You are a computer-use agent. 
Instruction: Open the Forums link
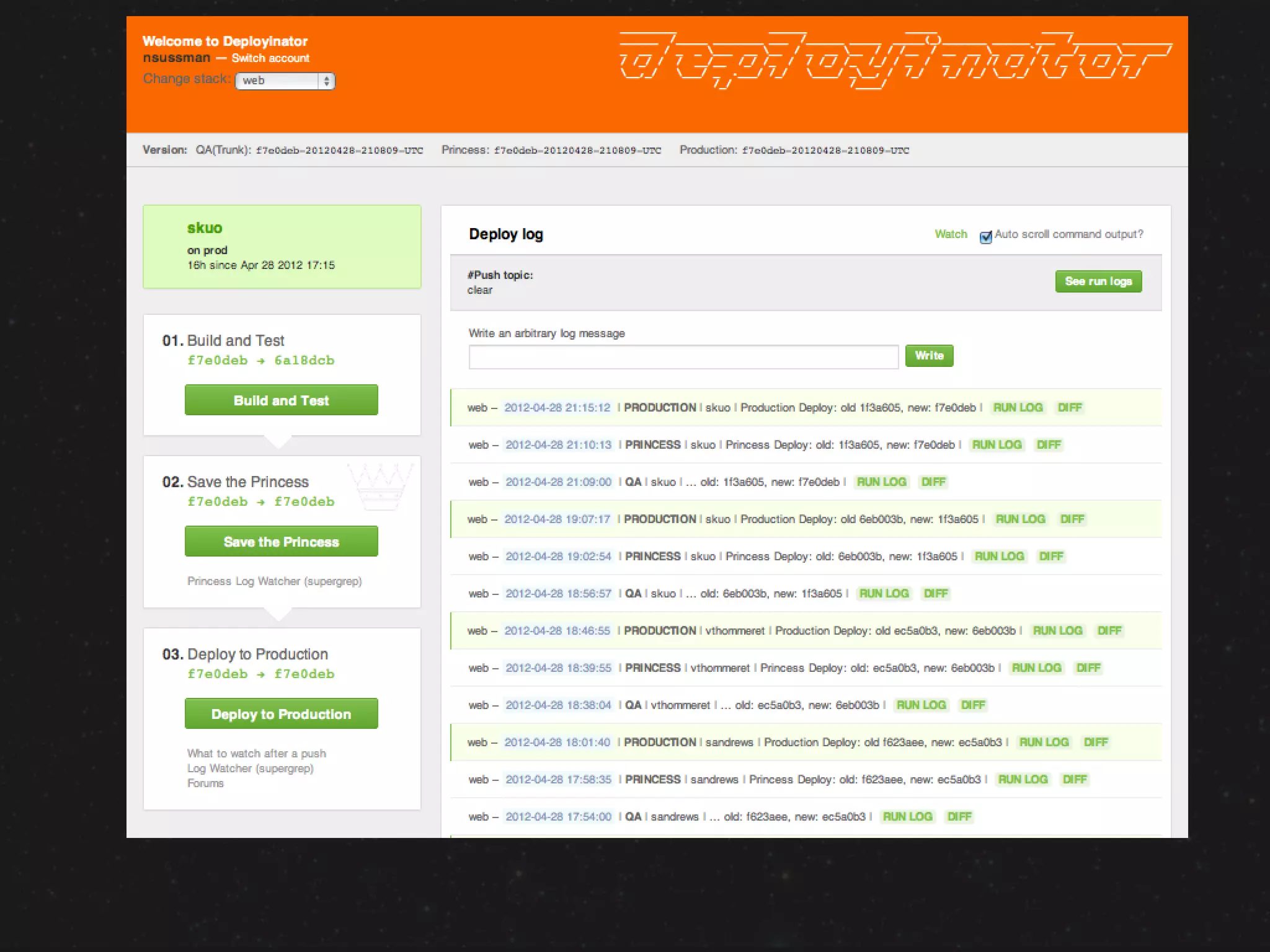[205, 783]
